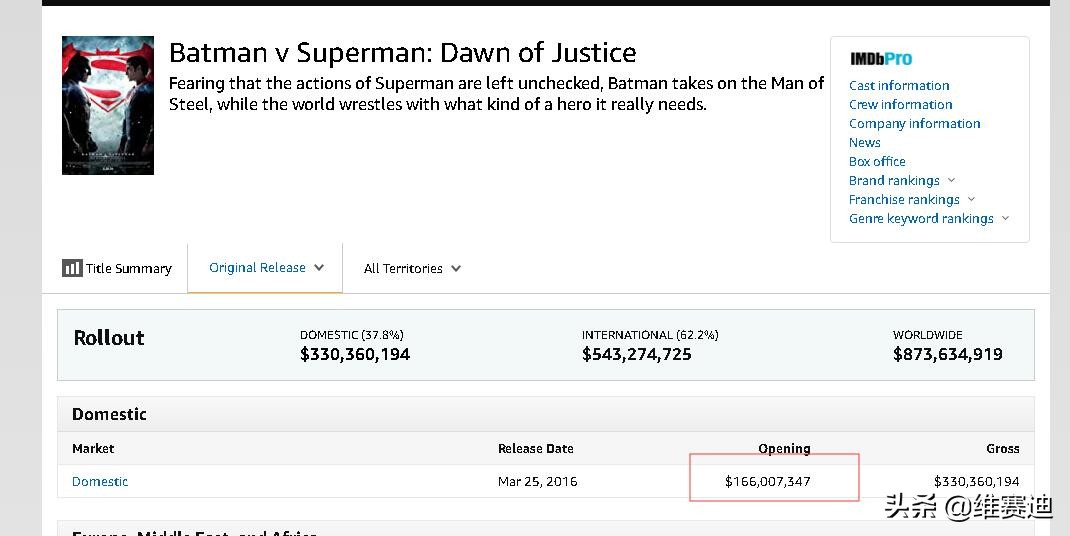Expand the Franchise rankings chevron

pyautogui.click(x=971, y=199)
